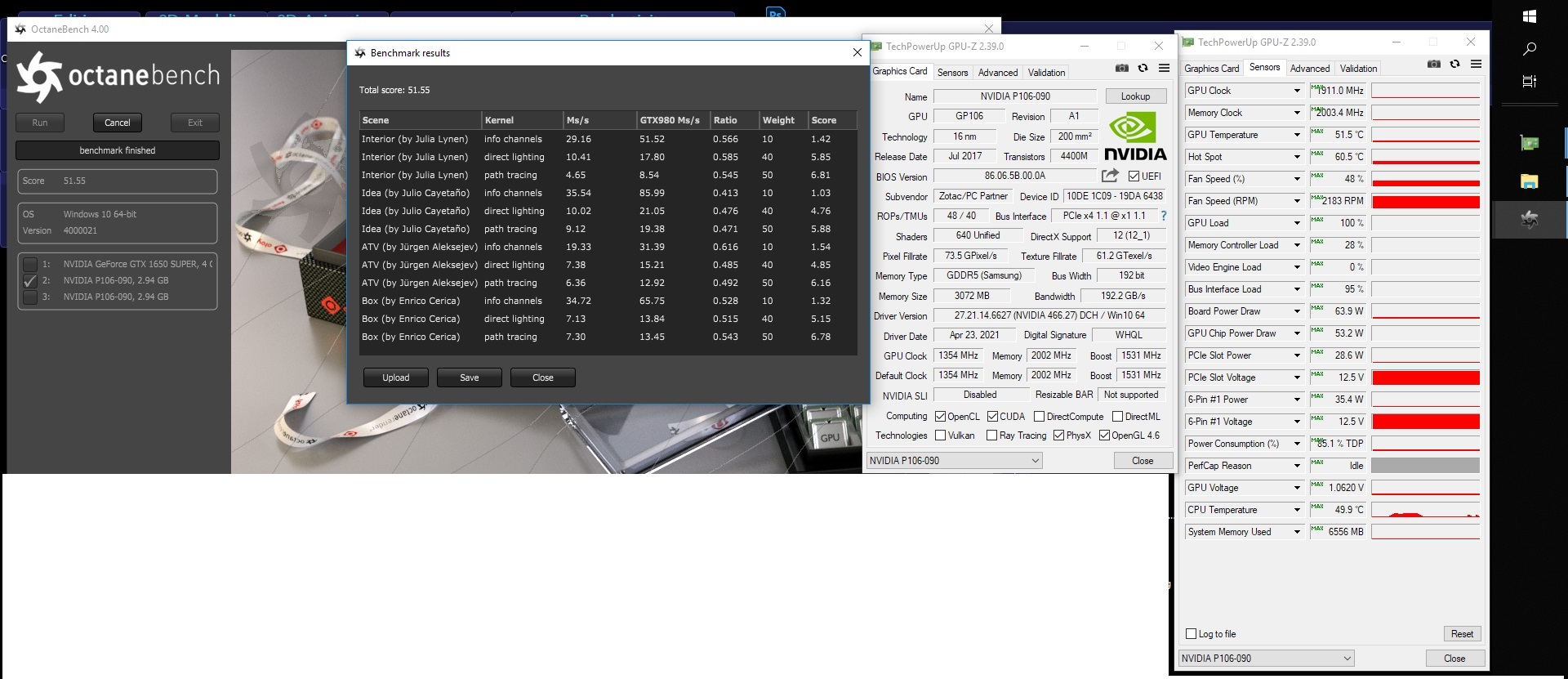This screenshot has height=679, width=1568.
Task: Save the benchmark results
Action: (470, 377)
